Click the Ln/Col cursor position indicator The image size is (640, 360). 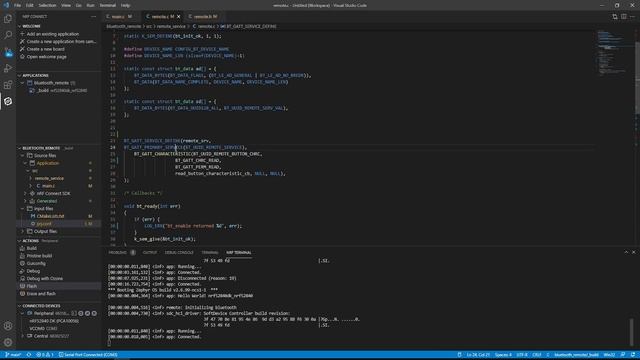(x=478, y=355)
